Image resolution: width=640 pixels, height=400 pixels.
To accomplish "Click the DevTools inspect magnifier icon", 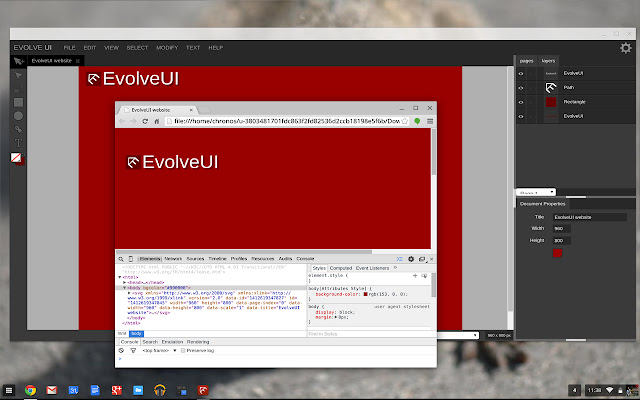I will [121, 259].
